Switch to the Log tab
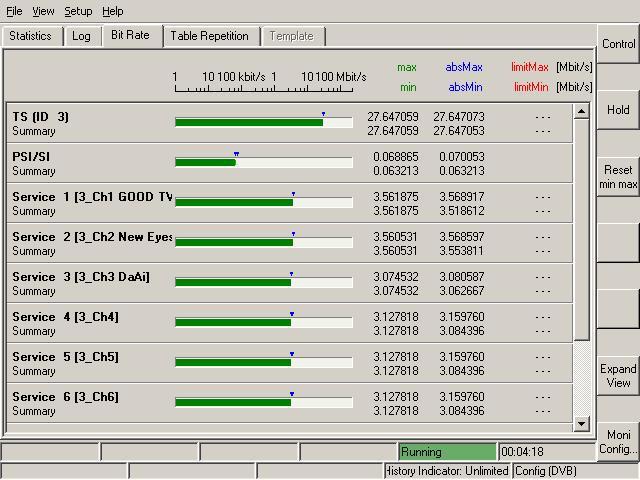 point(81,36)
